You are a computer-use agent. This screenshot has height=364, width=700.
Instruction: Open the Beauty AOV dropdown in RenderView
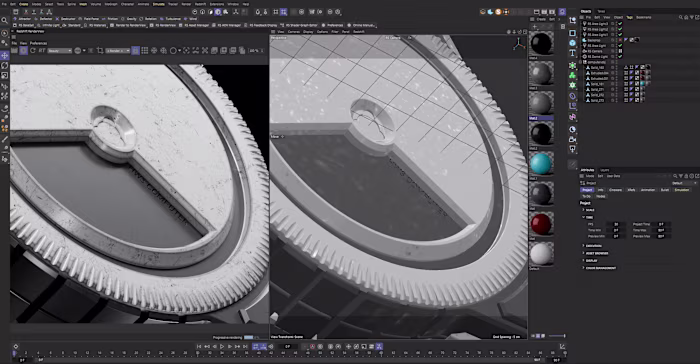tap(60, 51)
